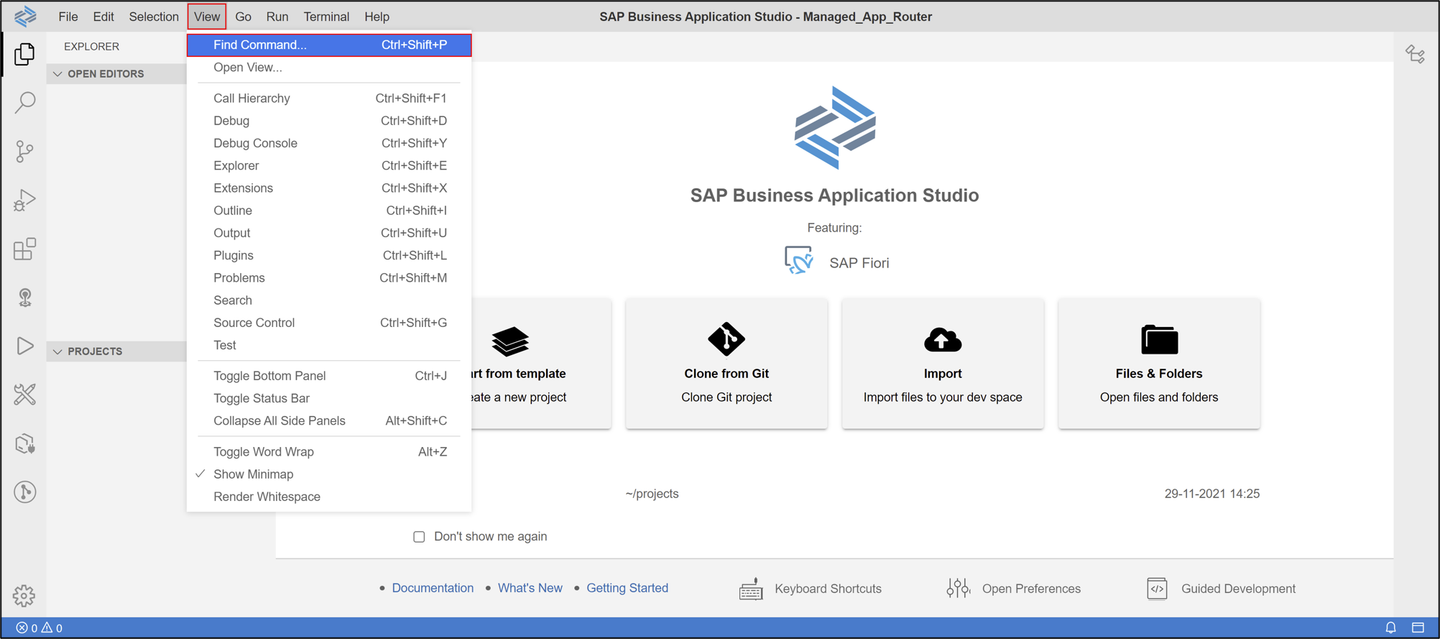Open the Debug bug-play icon in sidebar
Image resolution: width=1440 pixels, height=639 pixels.
pyautogui.click(x=25, y=200)
